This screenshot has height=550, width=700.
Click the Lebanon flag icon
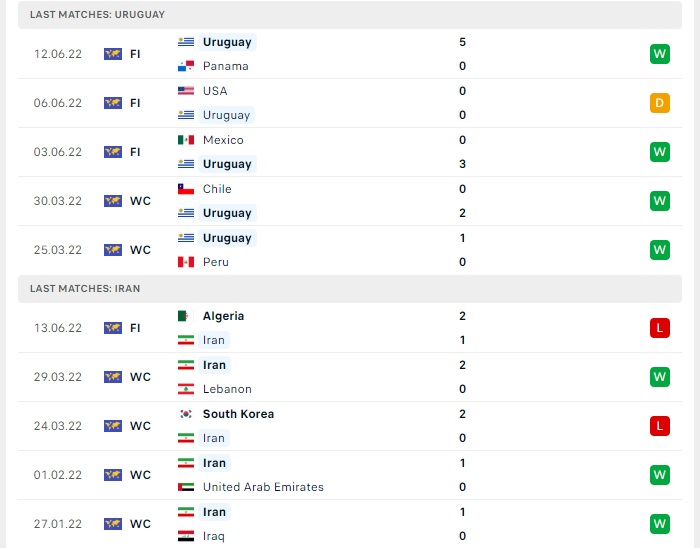[186, 389]
